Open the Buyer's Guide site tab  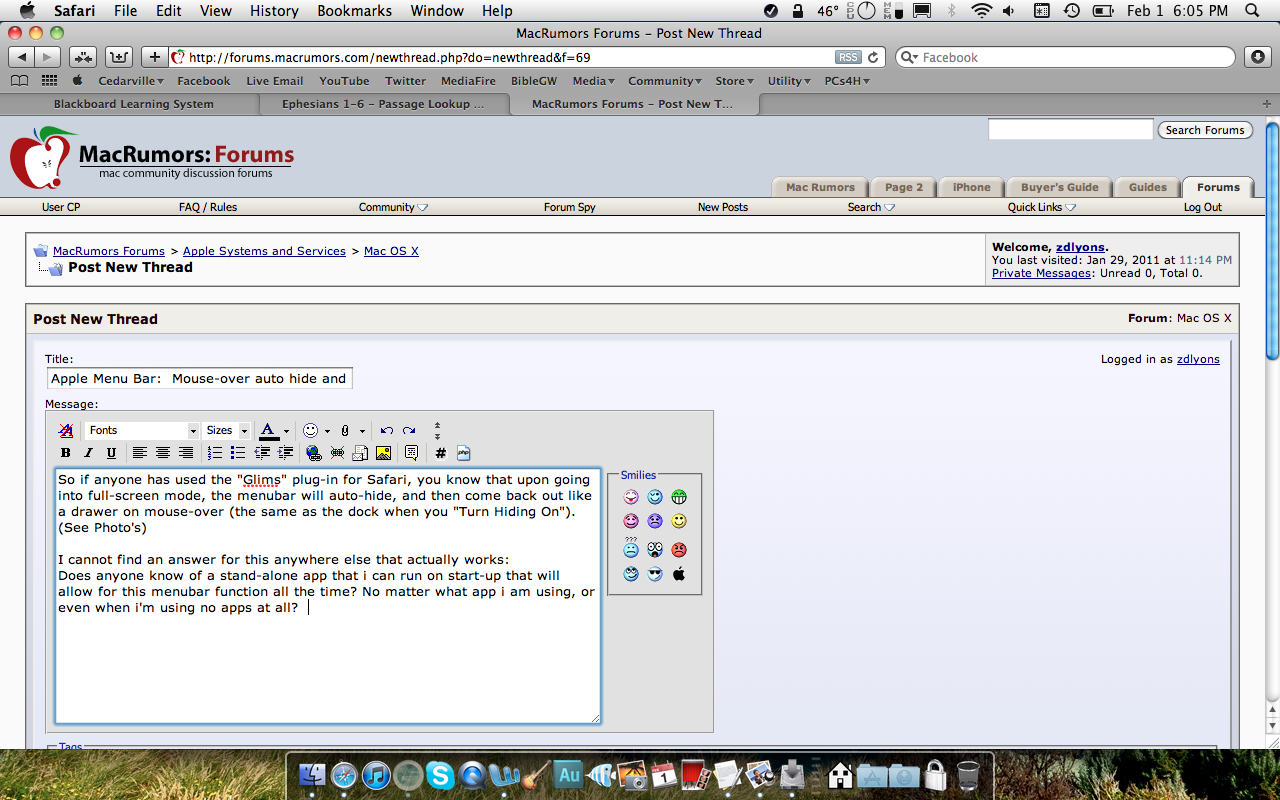pyautogui.click(x=1059, y=187)
